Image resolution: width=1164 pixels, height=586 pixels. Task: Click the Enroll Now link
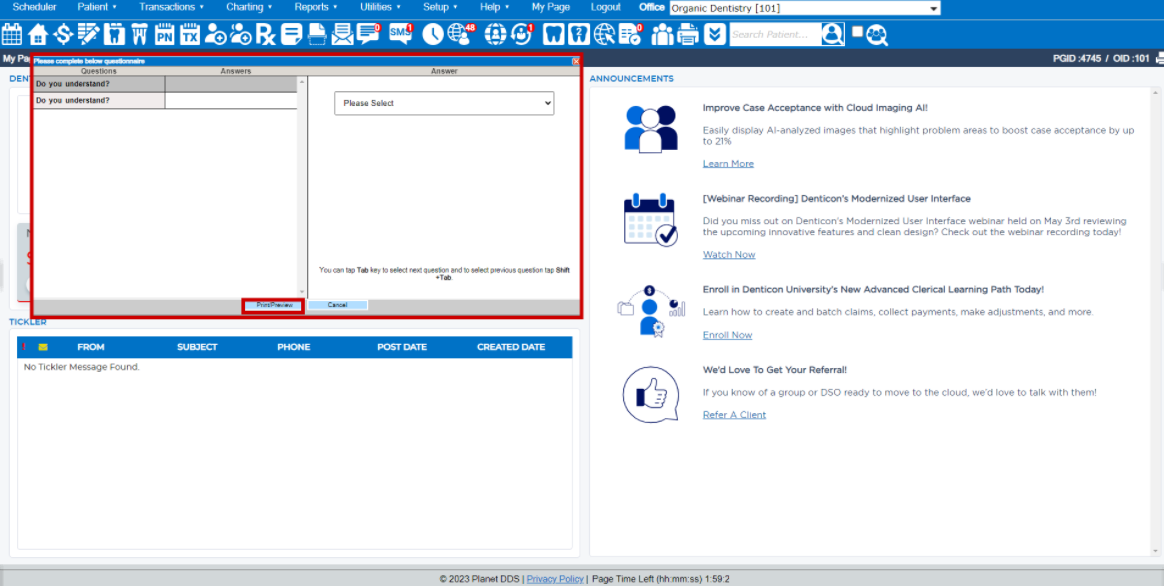(x=728, y=335)
